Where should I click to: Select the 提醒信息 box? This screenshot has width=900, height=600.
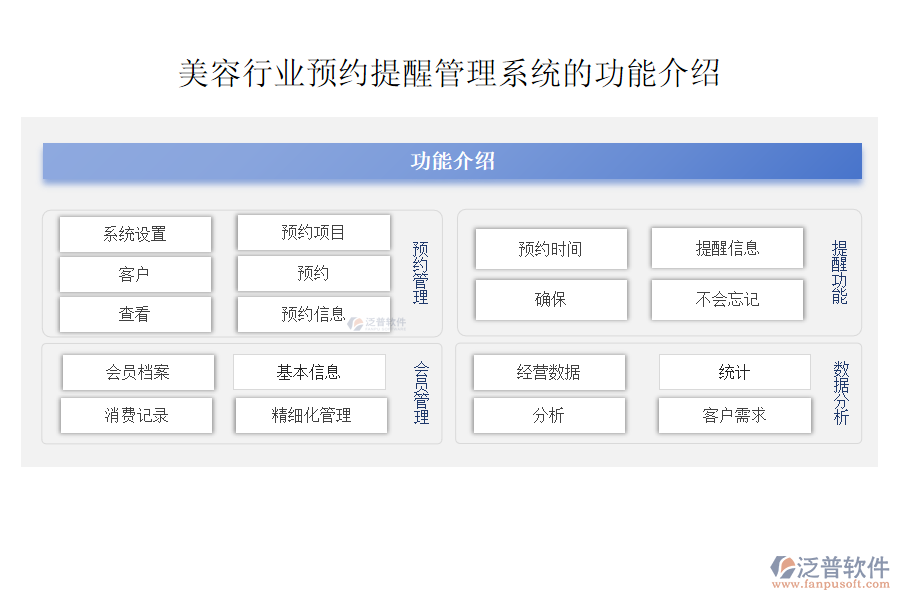(x=727, y=248)
